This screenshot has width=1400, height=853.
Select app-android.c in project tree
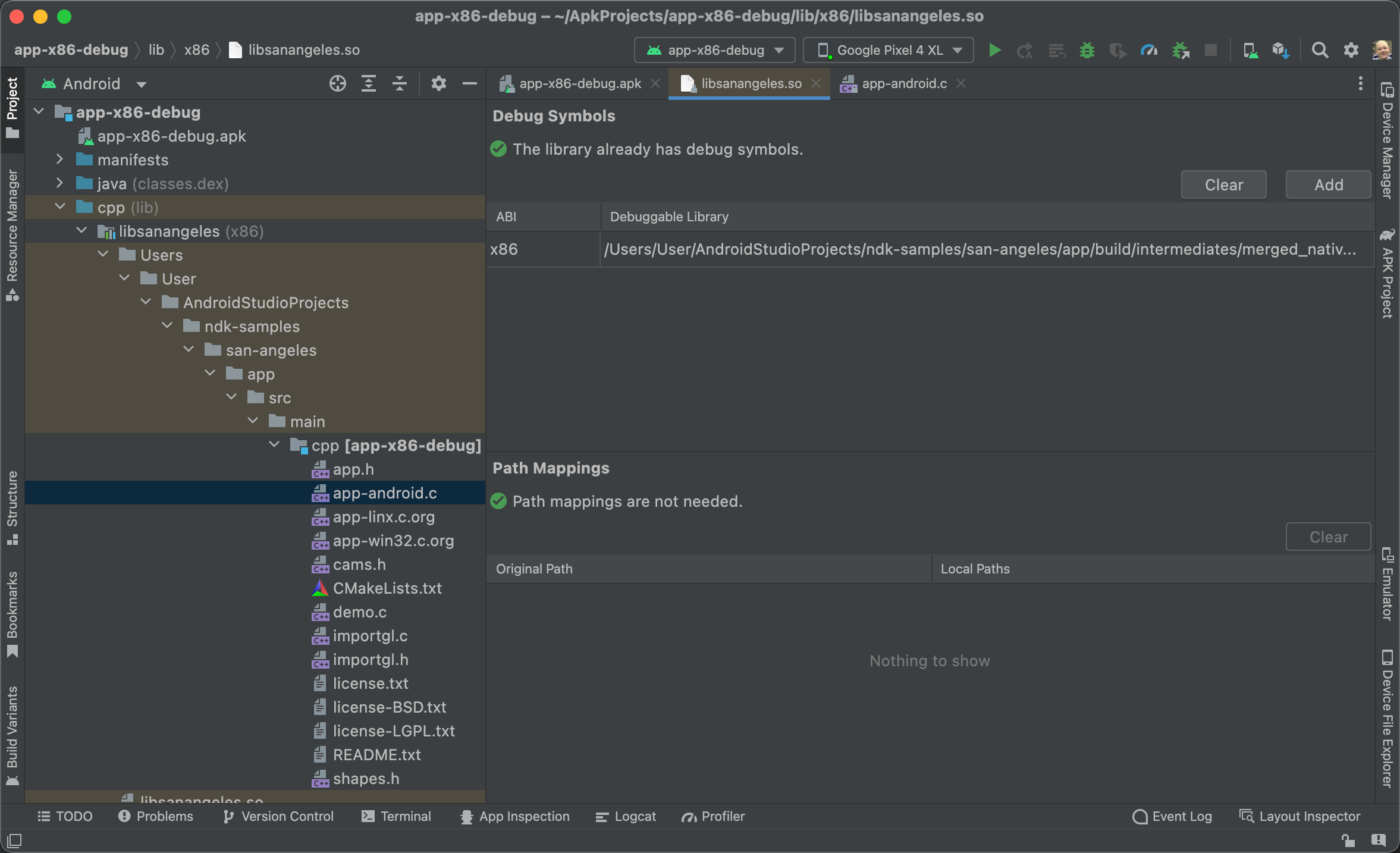coord(383,492)
